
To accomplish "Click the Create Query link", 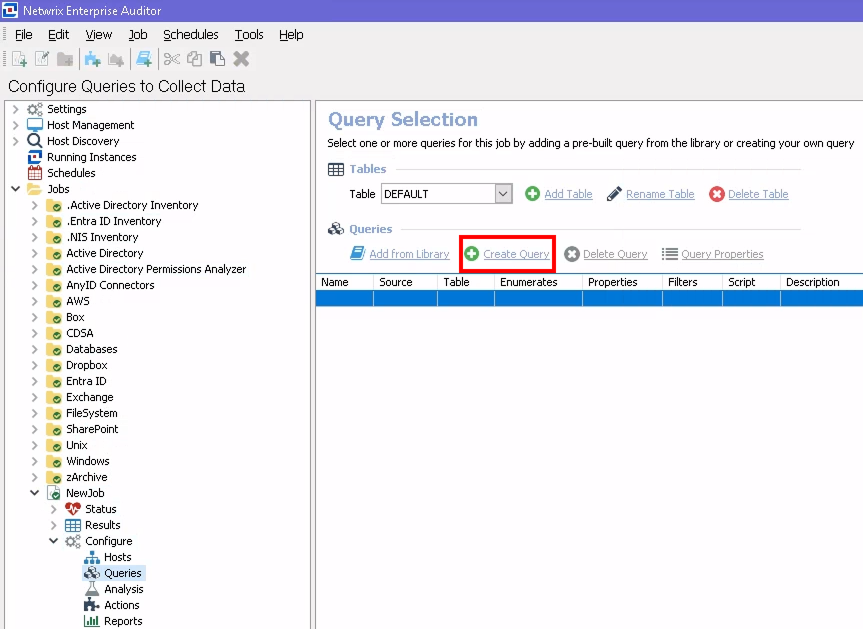I will 516,254.
